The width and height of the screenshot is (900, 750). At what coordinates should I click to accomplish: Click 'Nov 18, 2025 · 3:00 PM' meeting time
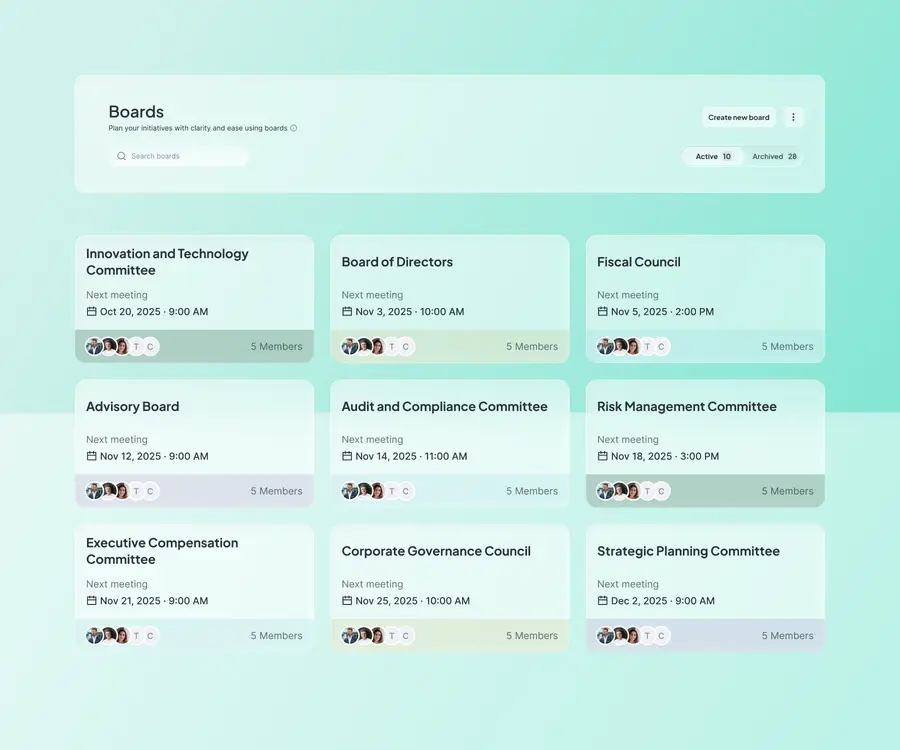pos(665,456)
